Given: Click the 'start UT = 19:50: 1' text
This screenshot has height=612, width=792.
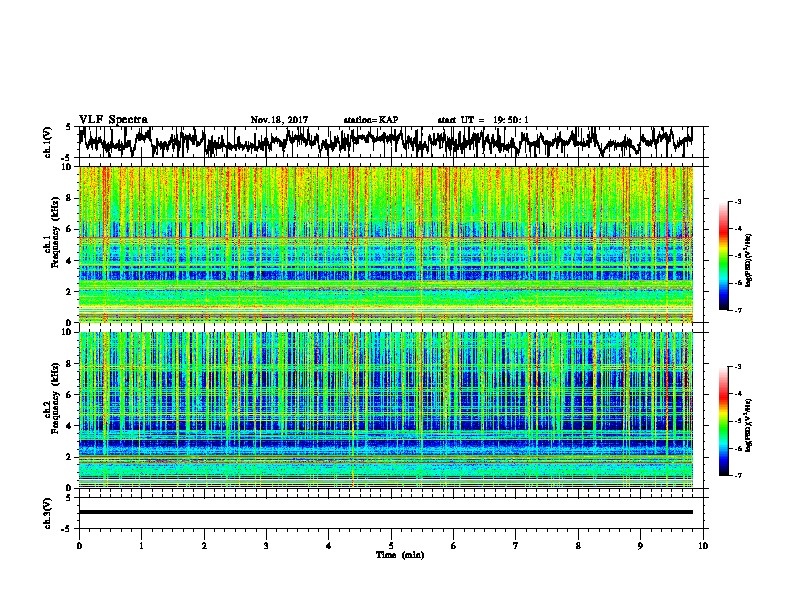Looking at the screenshot, I should click(483, 120).
